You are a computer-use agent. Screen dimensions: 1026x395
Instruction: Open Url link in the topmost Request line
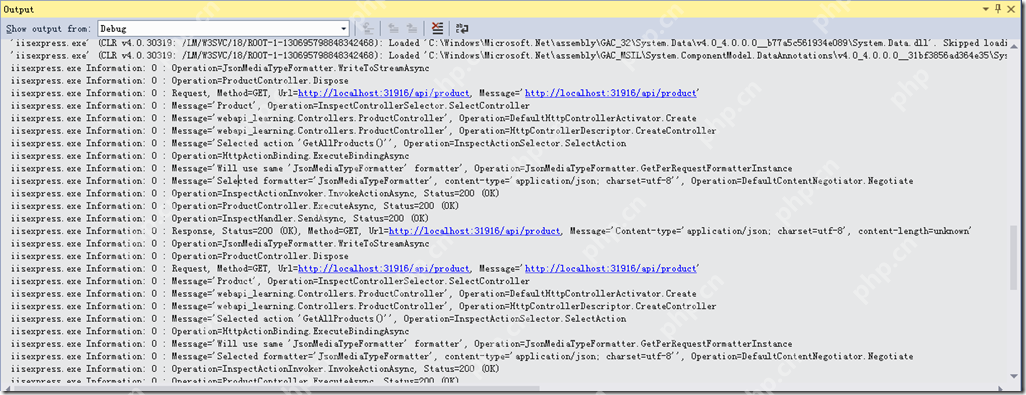384,94
